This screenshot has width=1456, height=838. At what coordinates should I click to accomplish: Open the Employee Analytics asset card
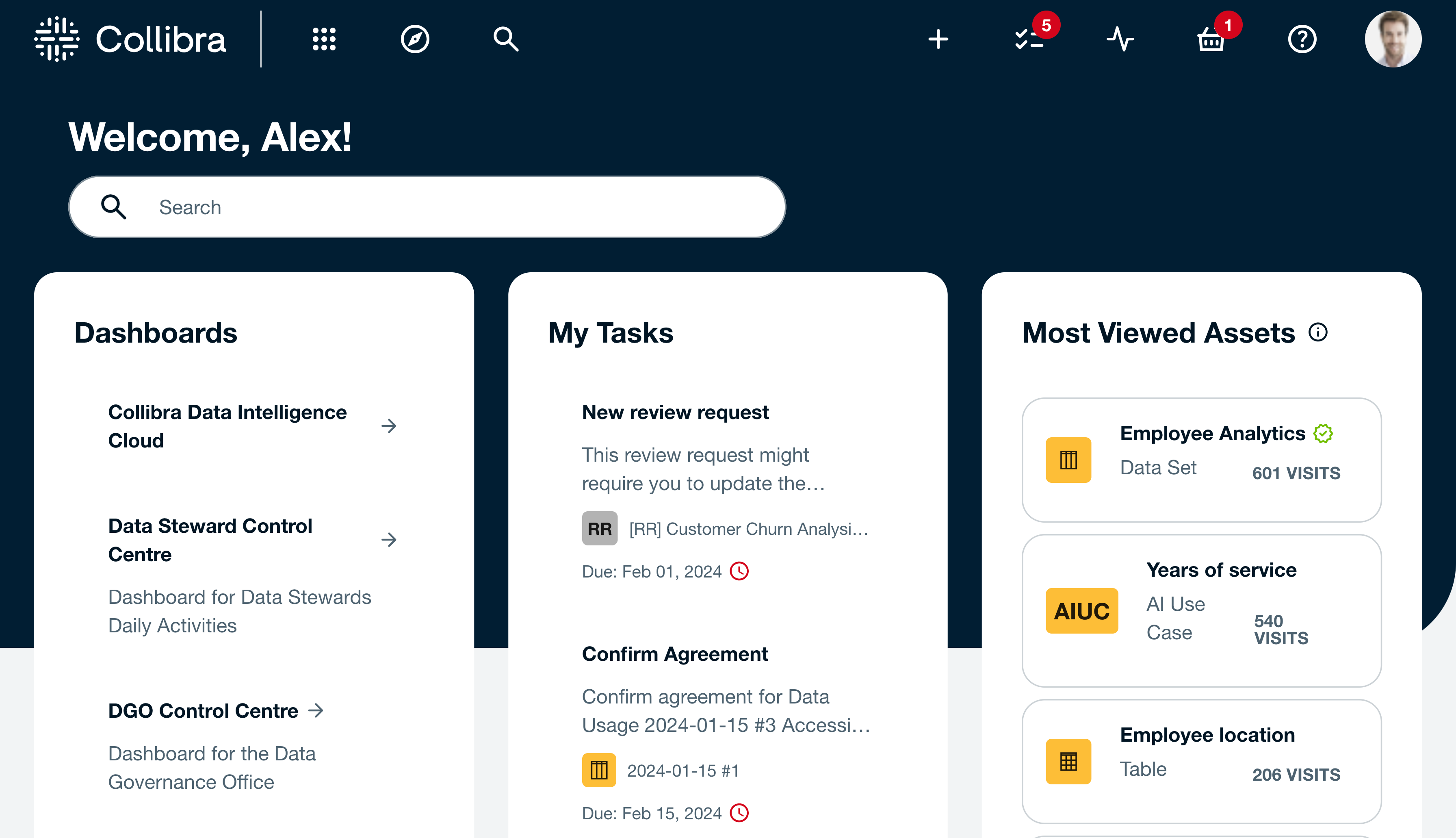pyautogui.click(x=1212, y=433)
